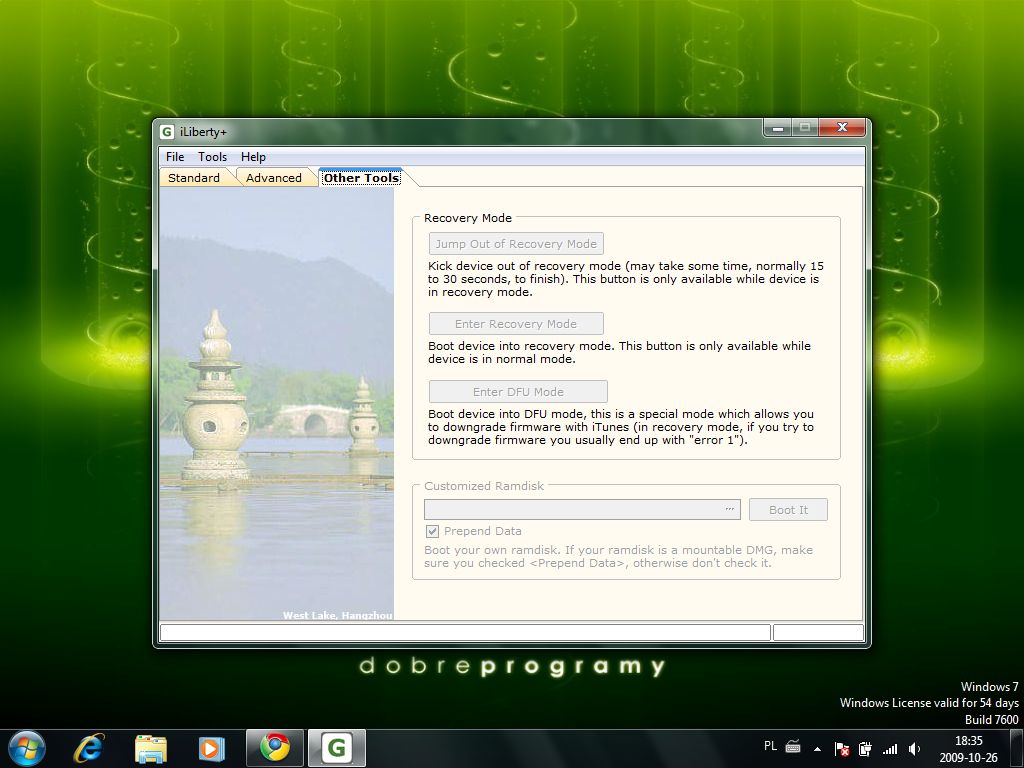
Task: Click the power plug tray icon
Action: 865,748
